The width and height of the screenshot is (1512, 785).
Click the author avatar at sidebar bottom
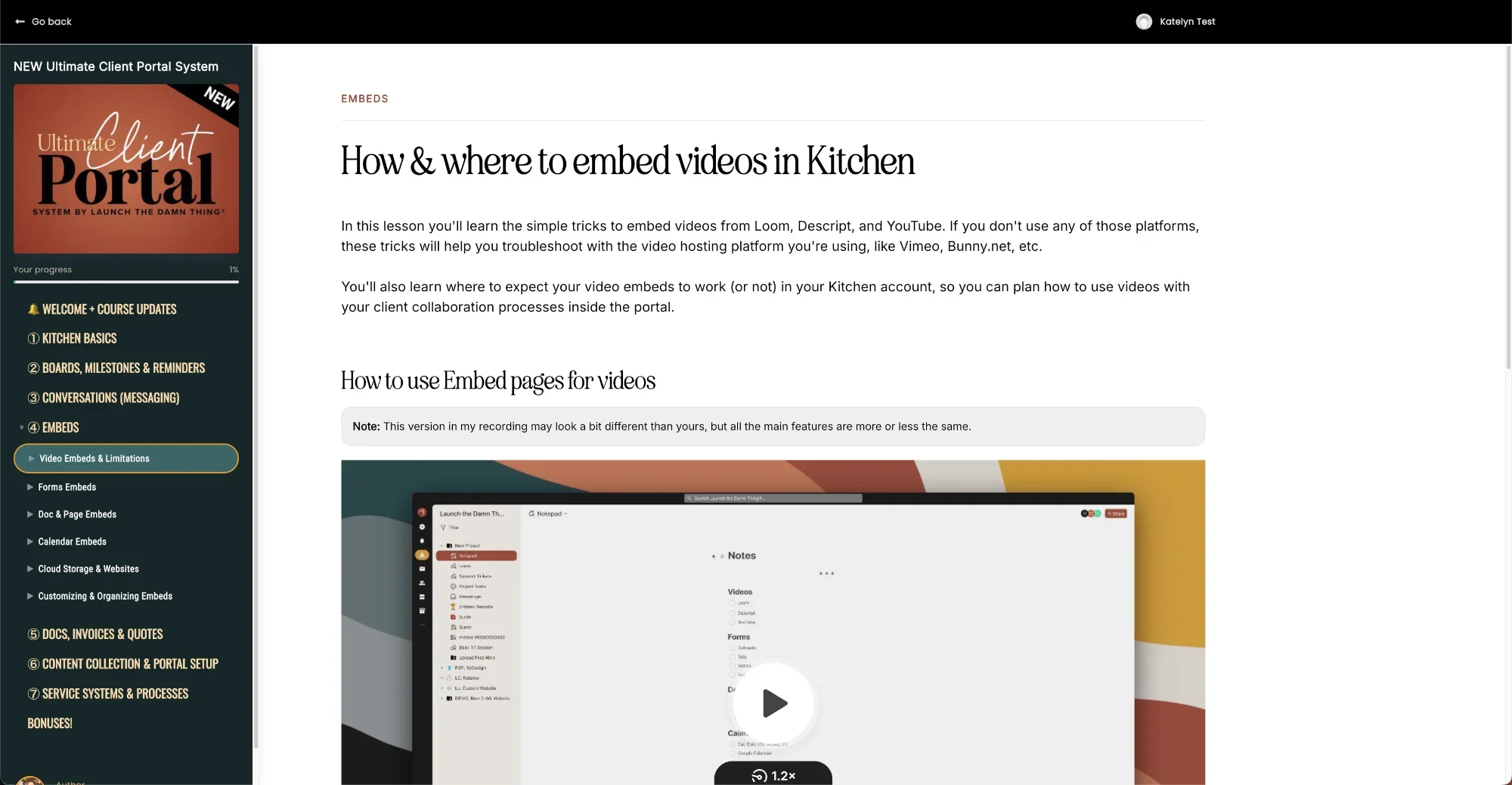point(29,781)
